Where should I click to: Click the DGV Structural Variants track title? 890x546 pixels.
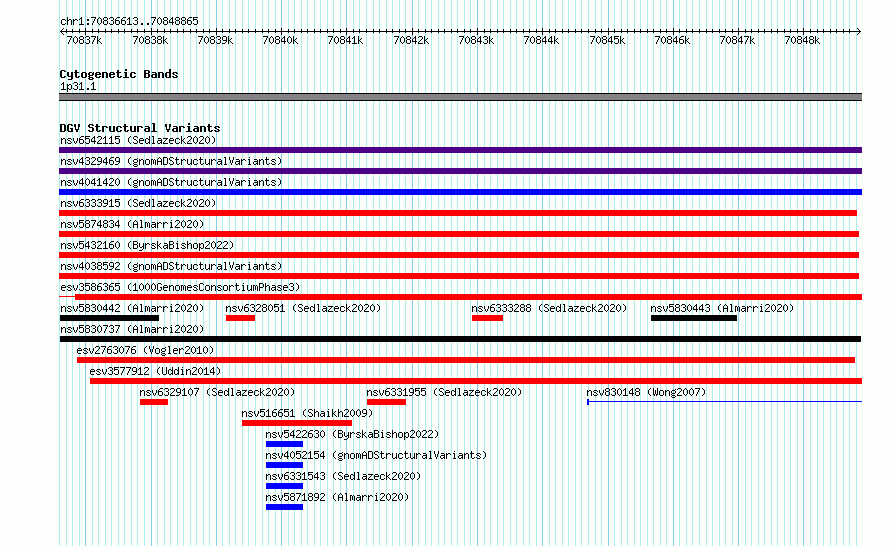coord(140,128)
